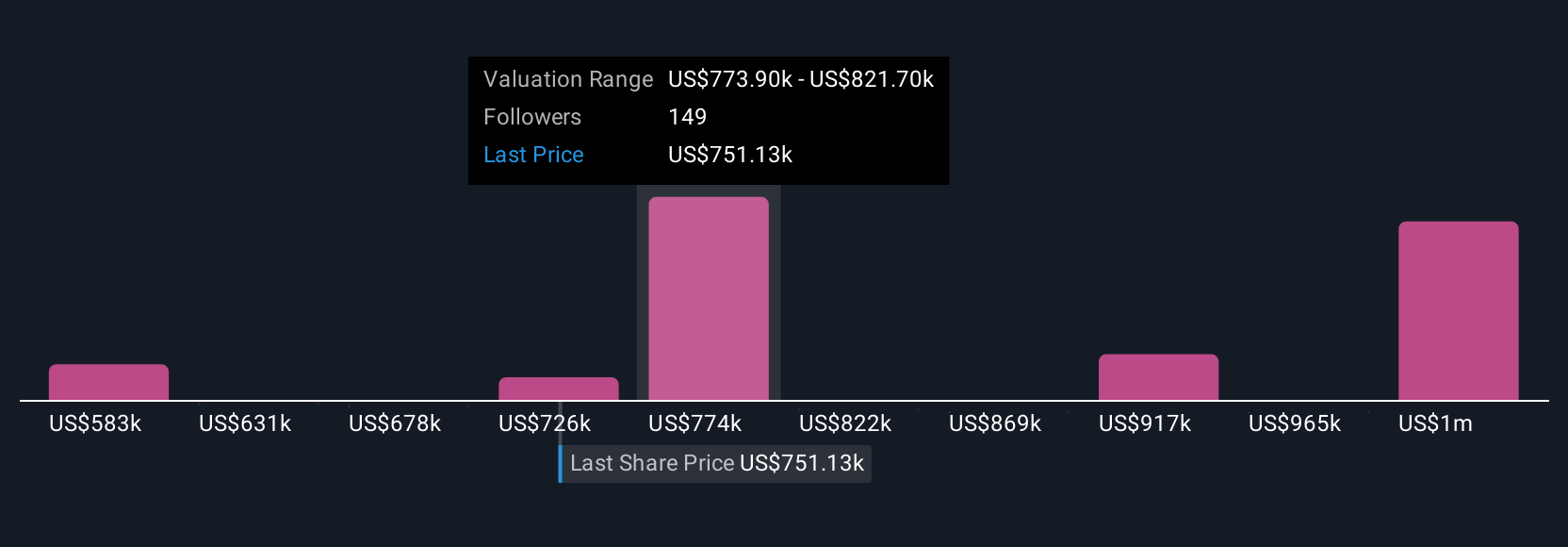Click the tooltip's US$751.13k last price value
Image resolution: width=1568 pixels, height=547 pixels.
730,155
